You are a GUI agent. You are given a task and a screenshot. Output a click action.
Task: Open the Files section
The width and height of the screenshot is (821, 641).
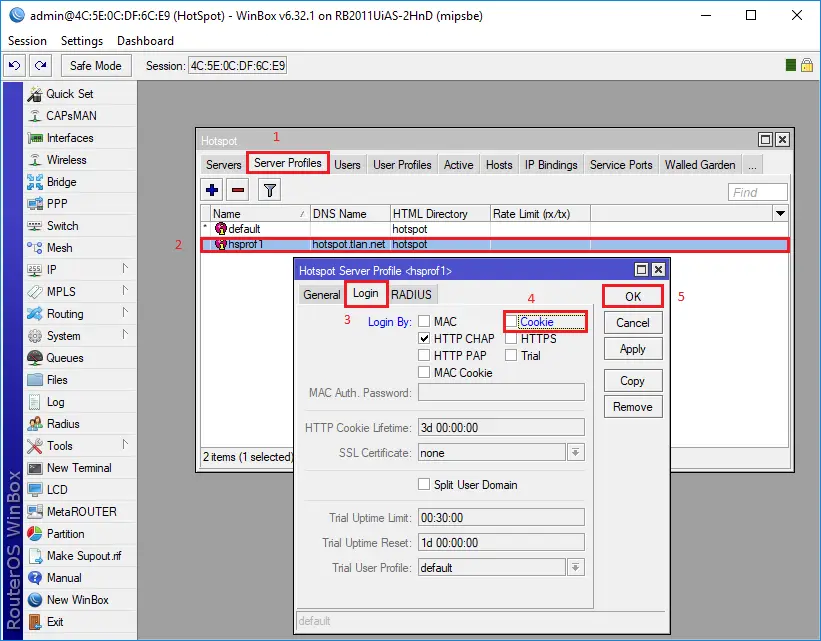(57, 380)
